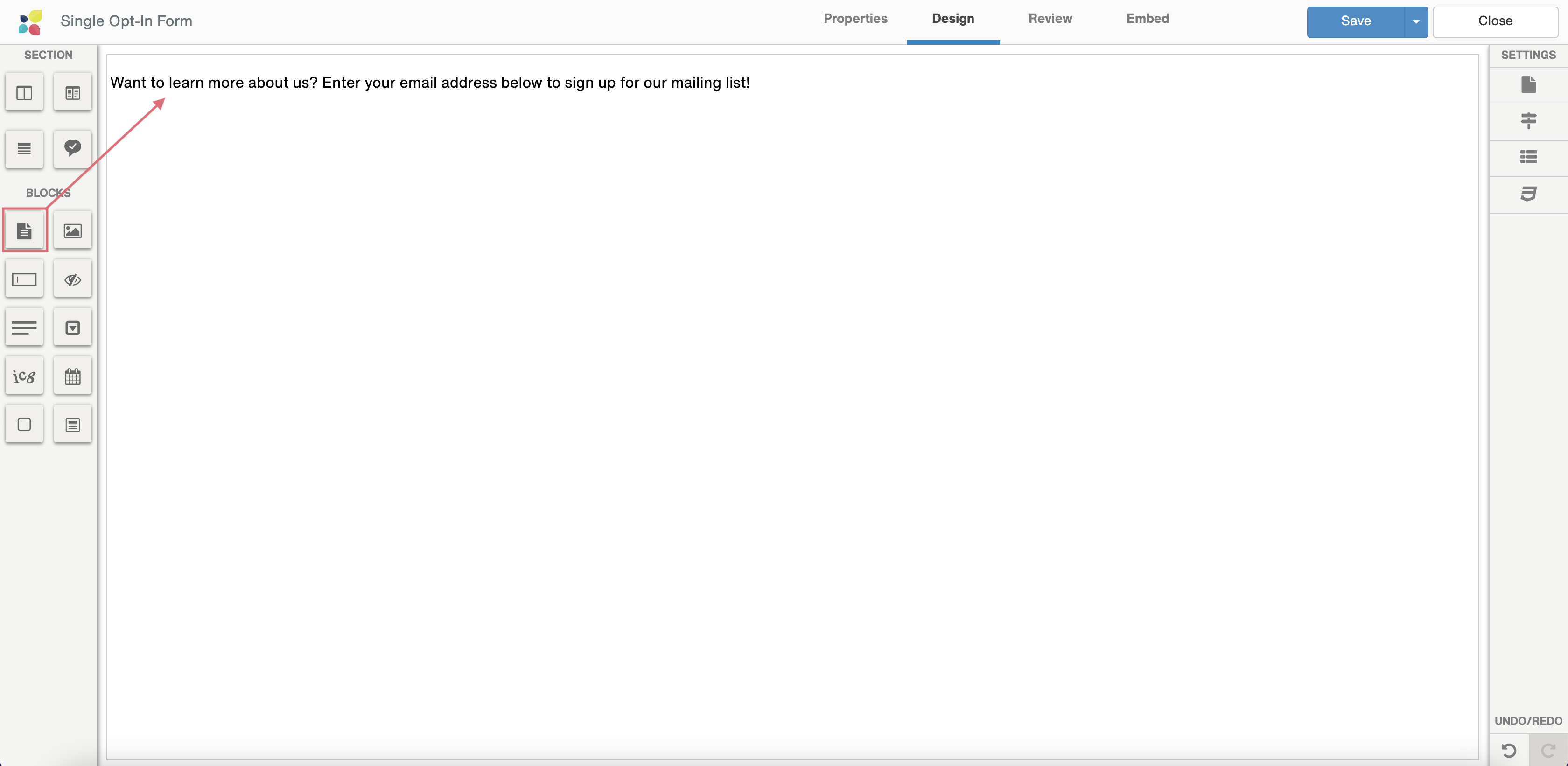
Task: Open the alignment spacing settings icon
Action: (x=1528, y=121)
